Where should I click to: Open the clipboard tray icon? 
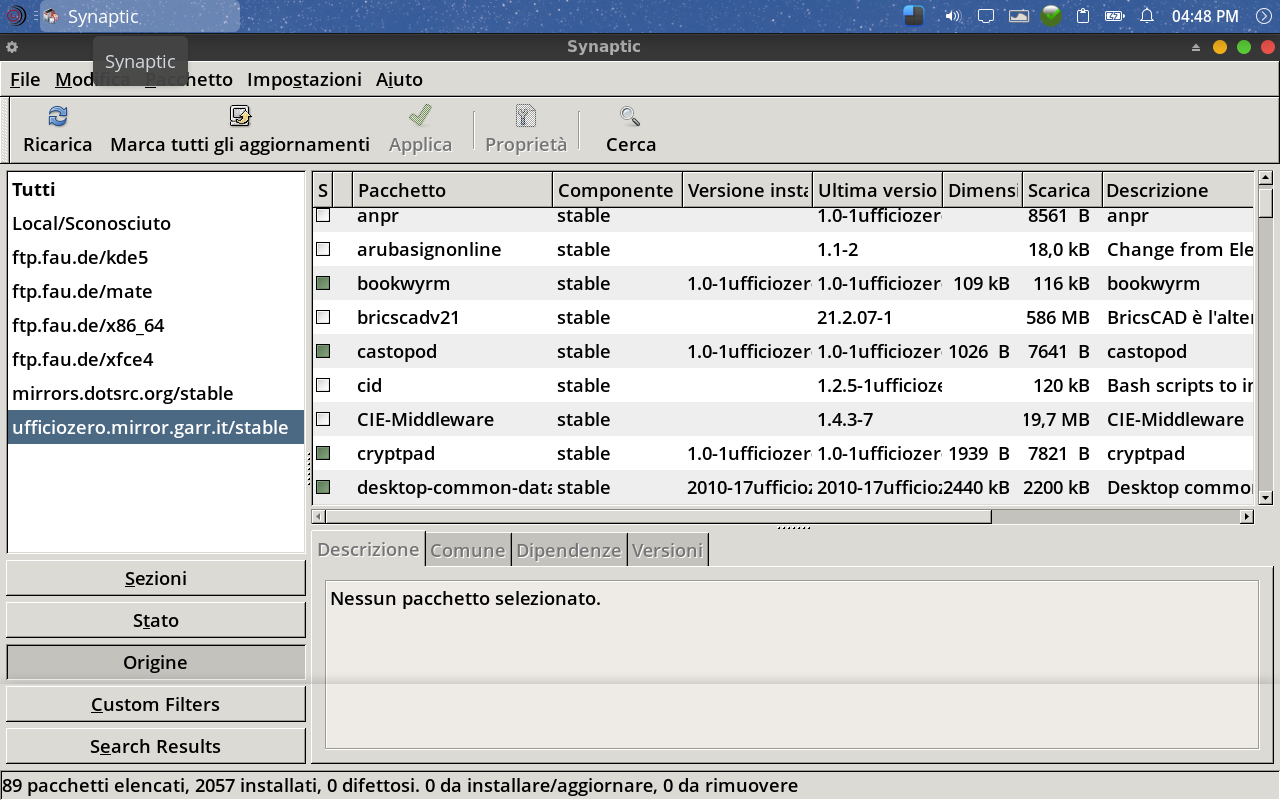point(1082,16)
